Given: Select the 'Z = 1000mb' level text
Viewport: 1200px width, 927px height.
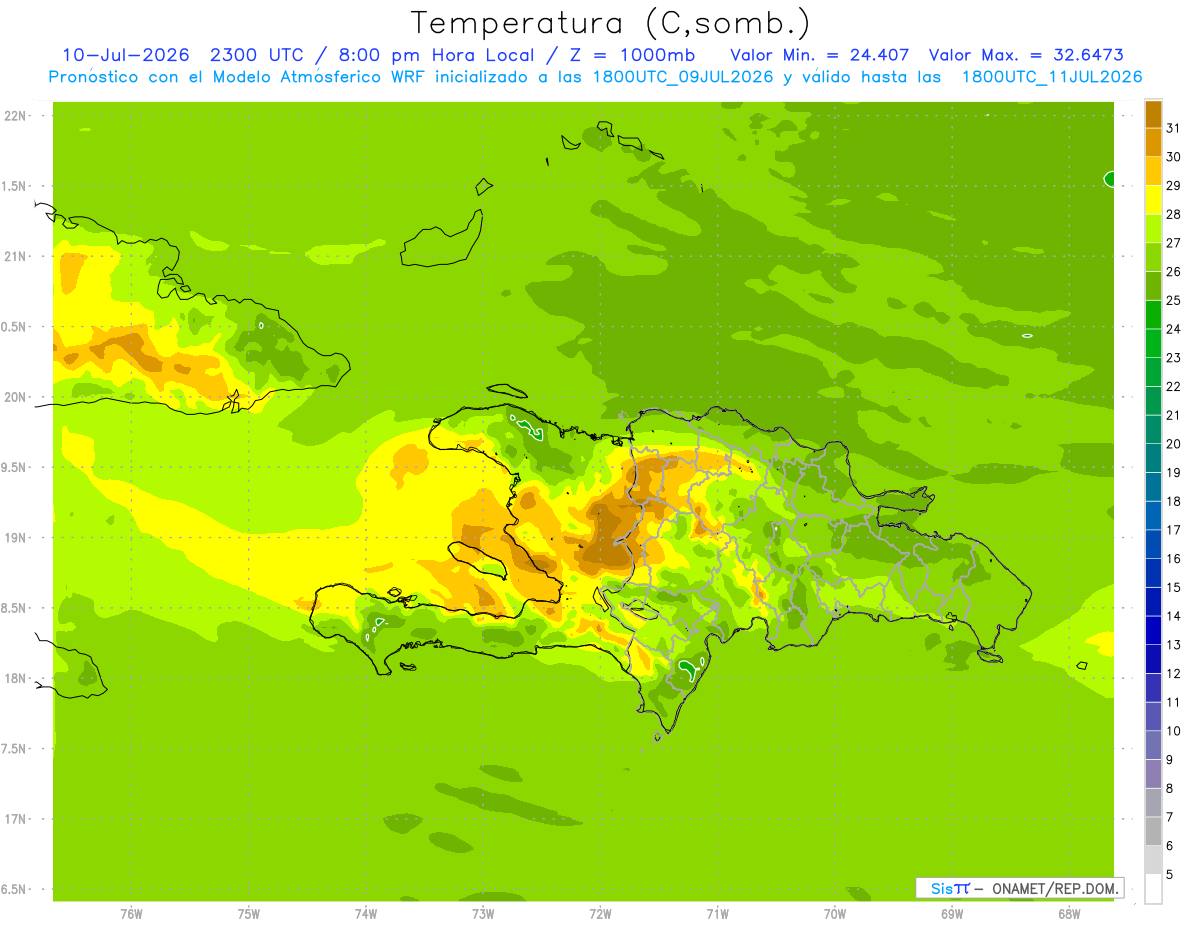Looking at the screenshot, I should tap(633, 55).
